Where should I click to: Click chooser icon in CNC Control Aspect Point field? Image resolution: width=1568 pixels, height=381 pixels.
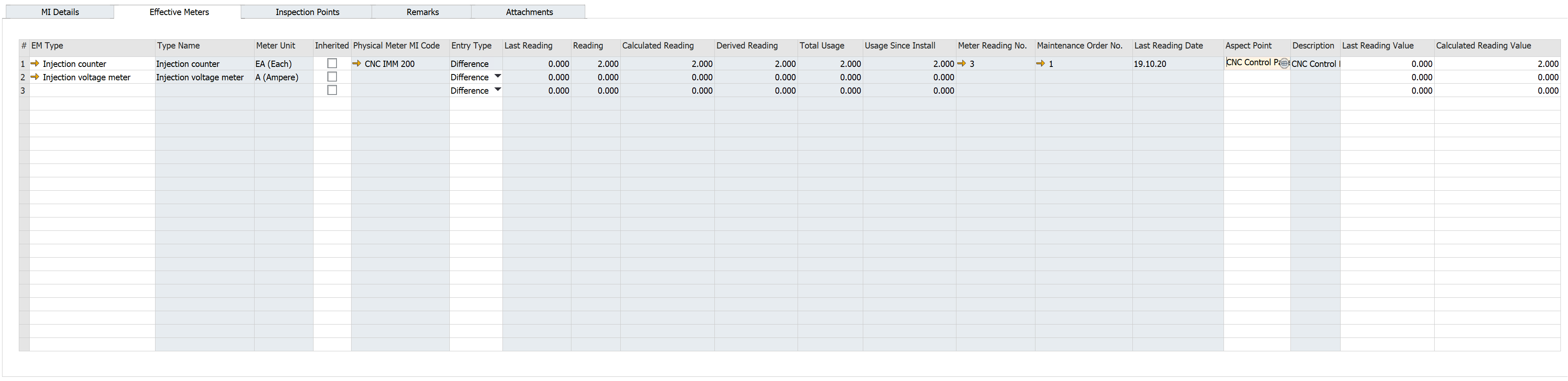coord(1284,63)
